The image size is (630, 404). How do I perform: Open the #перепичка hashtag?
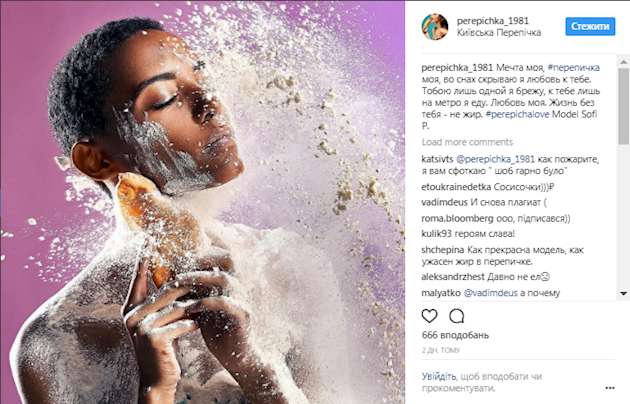click(574, 67)
